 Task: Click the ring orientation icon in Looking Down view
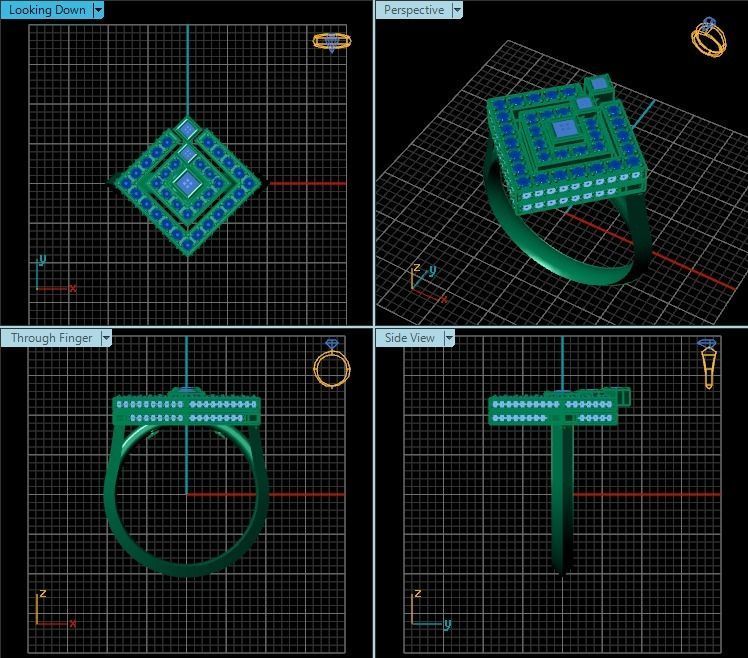[x=332, y=42]
